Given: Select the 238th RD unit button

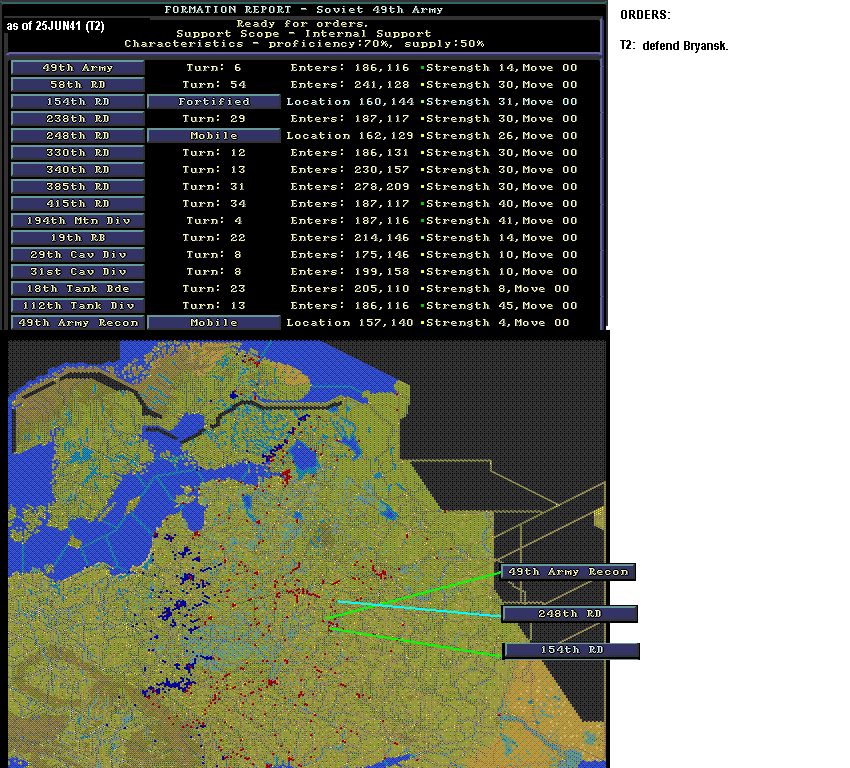Looking at the screenshot, I should [x=78, y=119].
